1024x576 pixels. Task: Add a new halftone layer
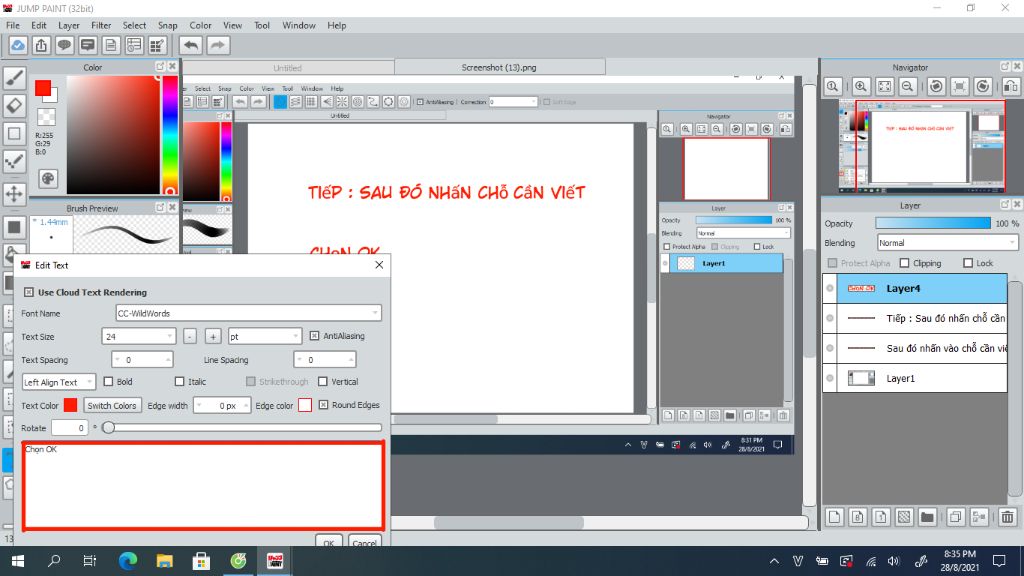904,517
